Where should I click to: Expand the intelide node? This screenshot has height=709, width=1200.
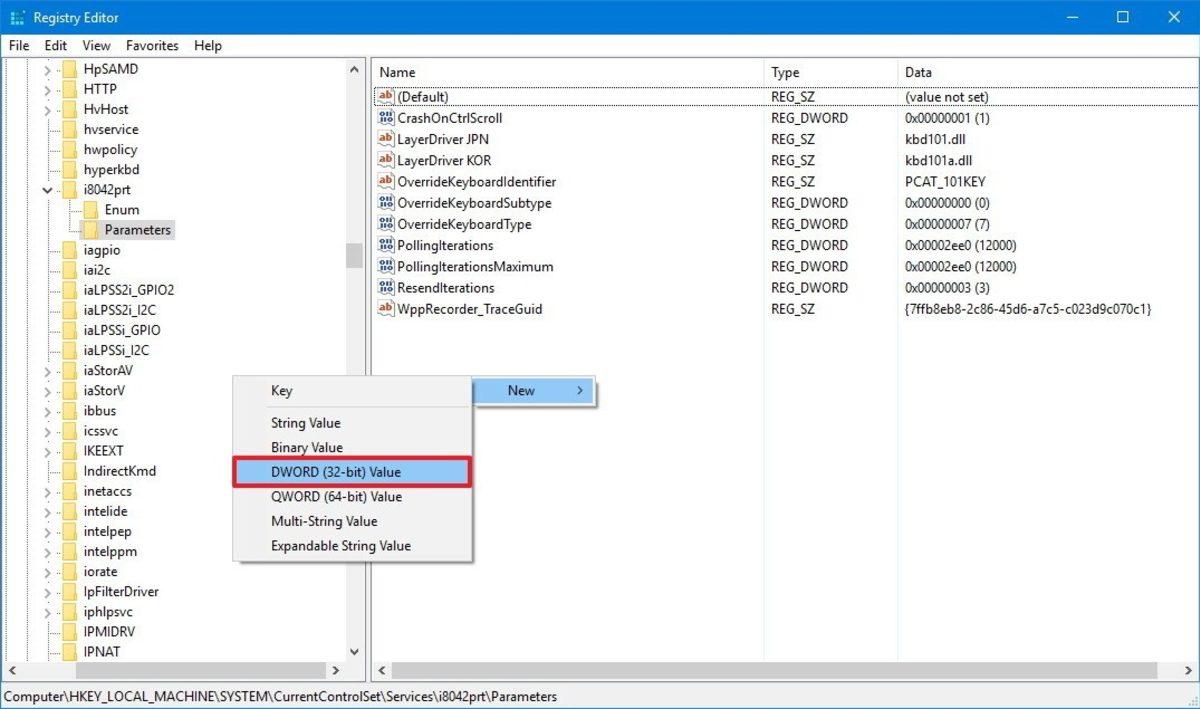point(45,511)
